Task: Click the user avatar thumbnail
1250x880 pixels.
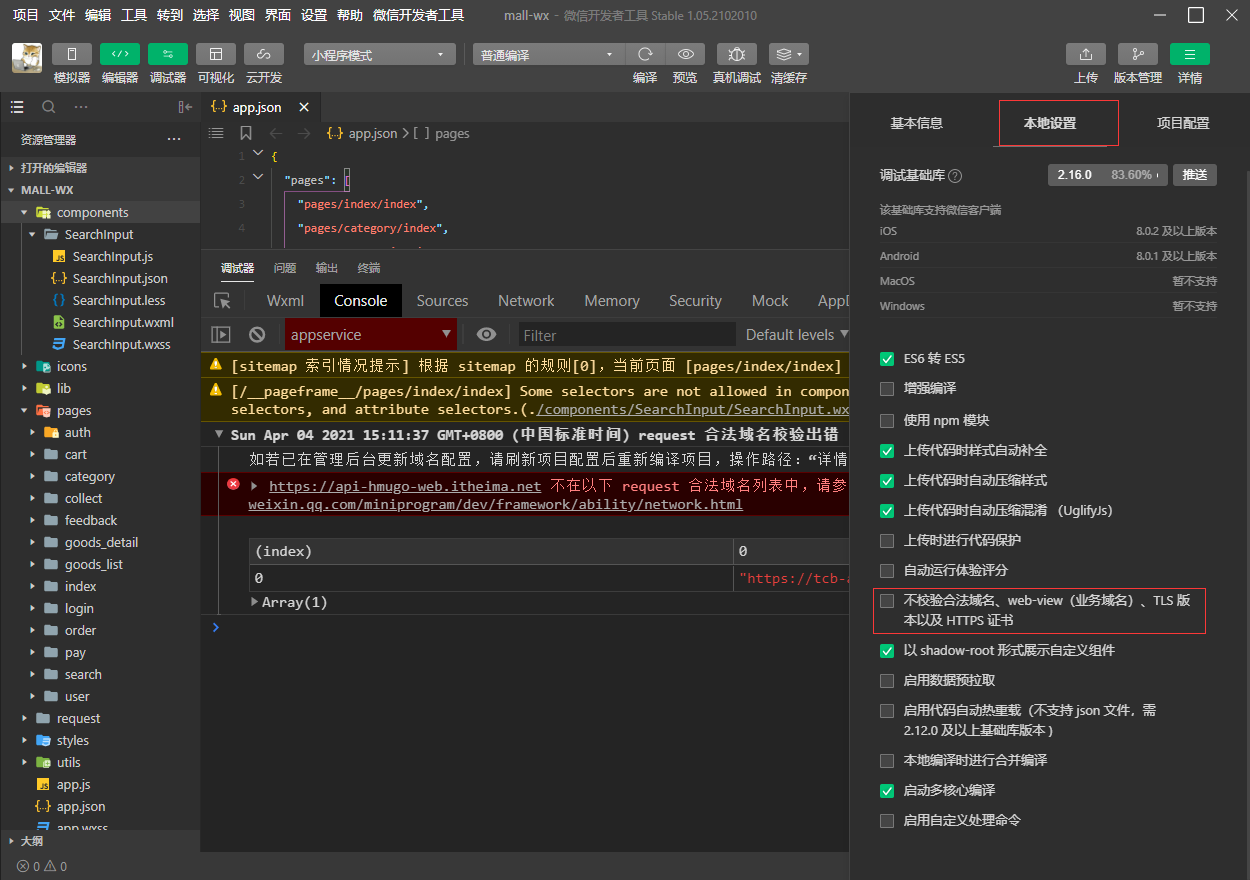Action: pyautogui.click(x=27, y=58)
